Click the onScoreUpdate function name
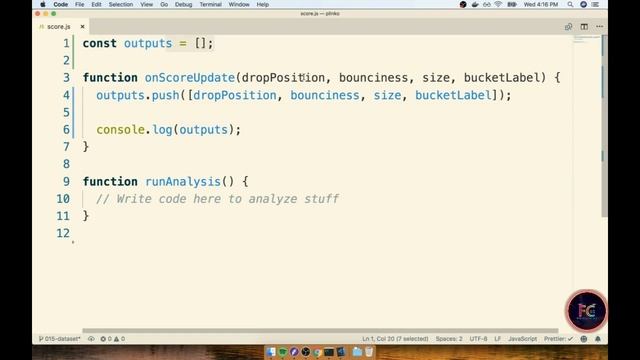 (x=190, y=78)
